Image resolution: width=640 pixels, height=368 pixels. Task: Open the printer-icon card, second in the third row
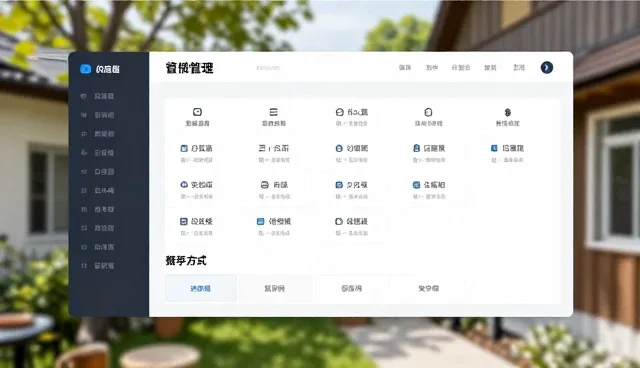(x=274, y=190)
